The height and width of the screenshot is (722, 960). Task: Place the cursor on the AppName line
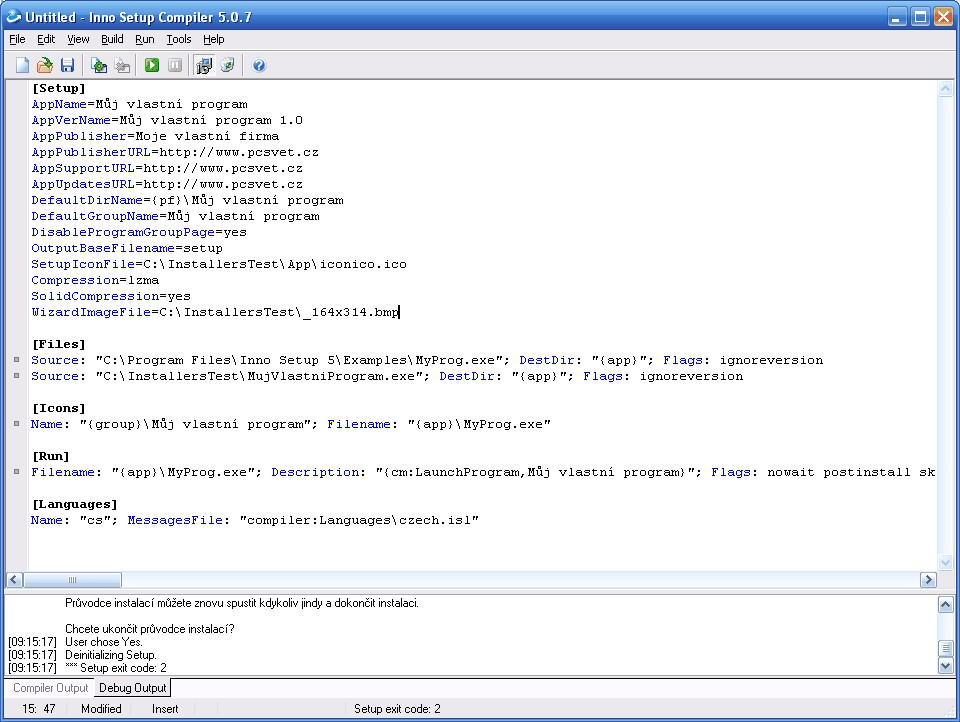(x=140, y=104)
